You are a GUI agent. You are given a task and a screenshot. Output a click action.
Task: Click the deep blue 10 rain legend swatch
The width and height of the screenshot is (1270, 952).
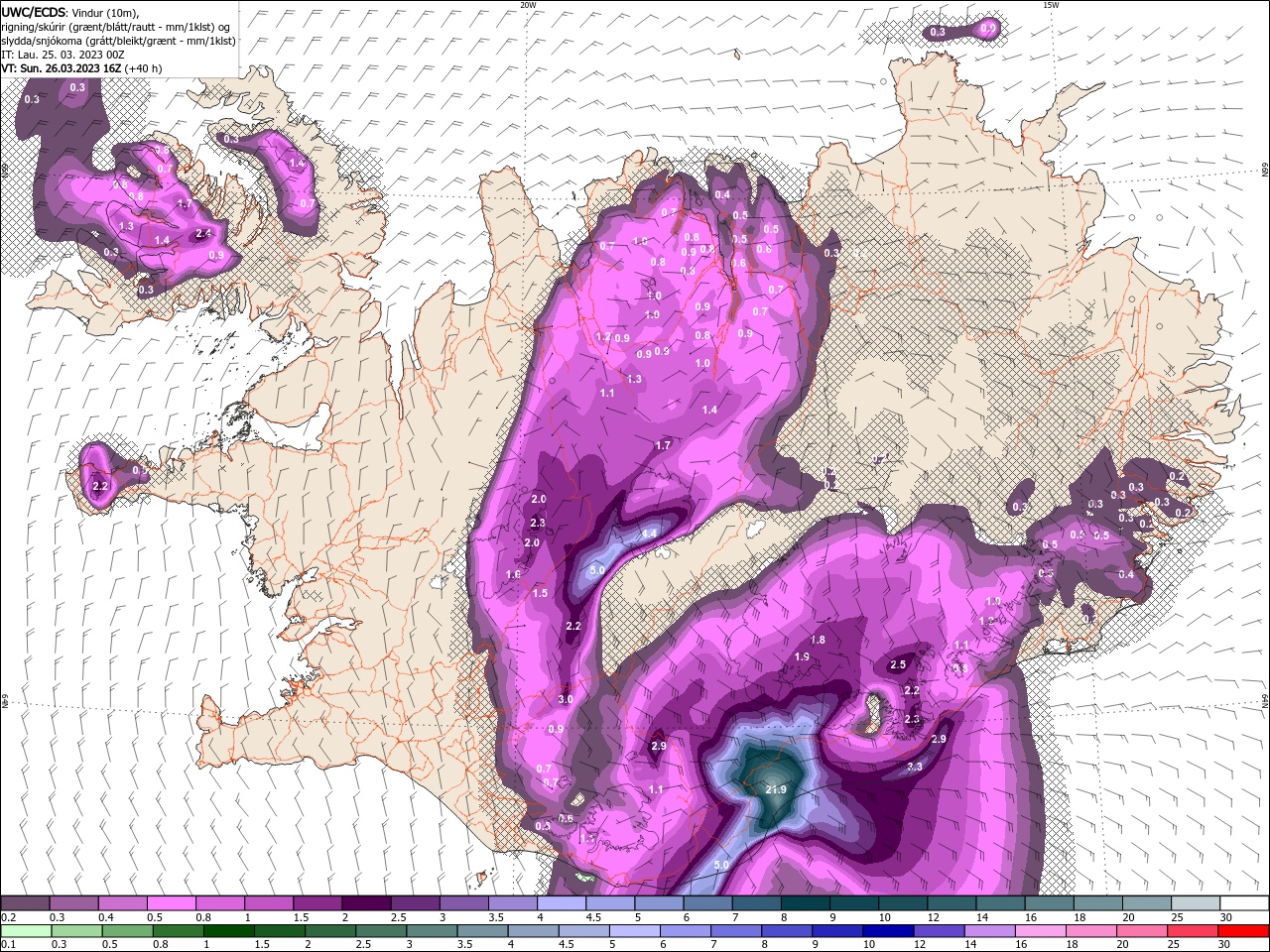[x=888, y=931]
